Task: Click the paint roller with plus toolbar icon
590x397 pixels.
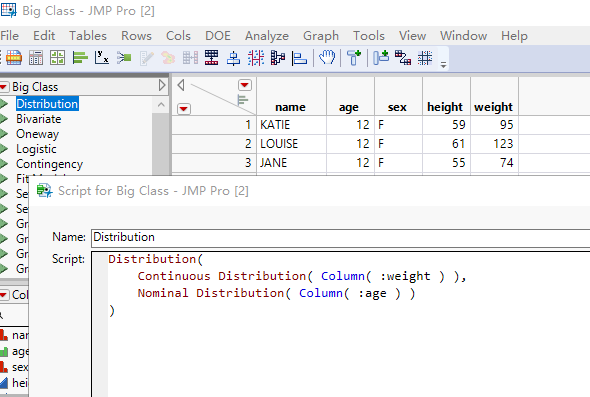Action: (354, 58)
